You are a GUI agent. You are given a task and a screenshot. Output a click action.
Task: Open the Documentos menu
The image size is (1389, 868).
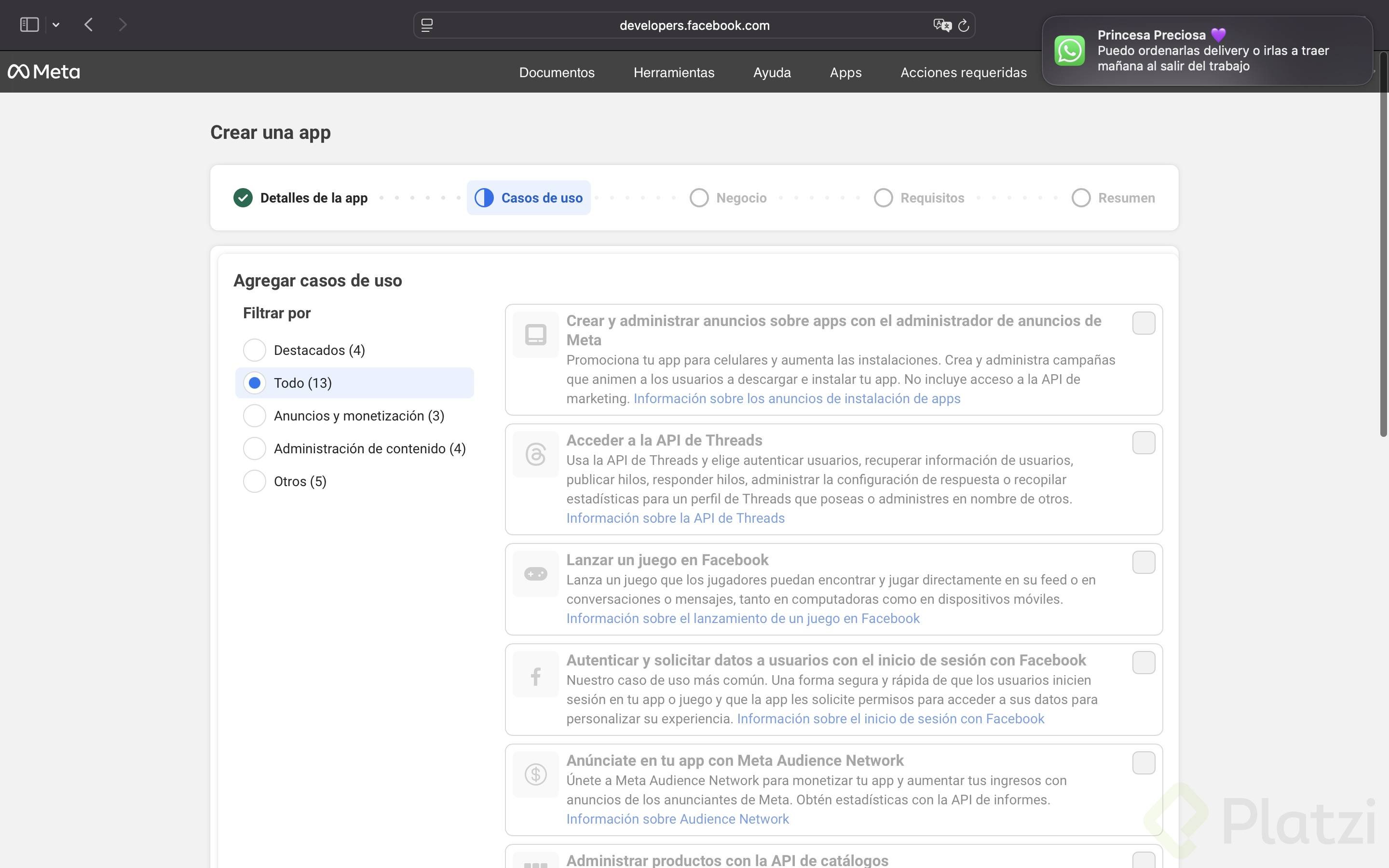pos(557,72)
